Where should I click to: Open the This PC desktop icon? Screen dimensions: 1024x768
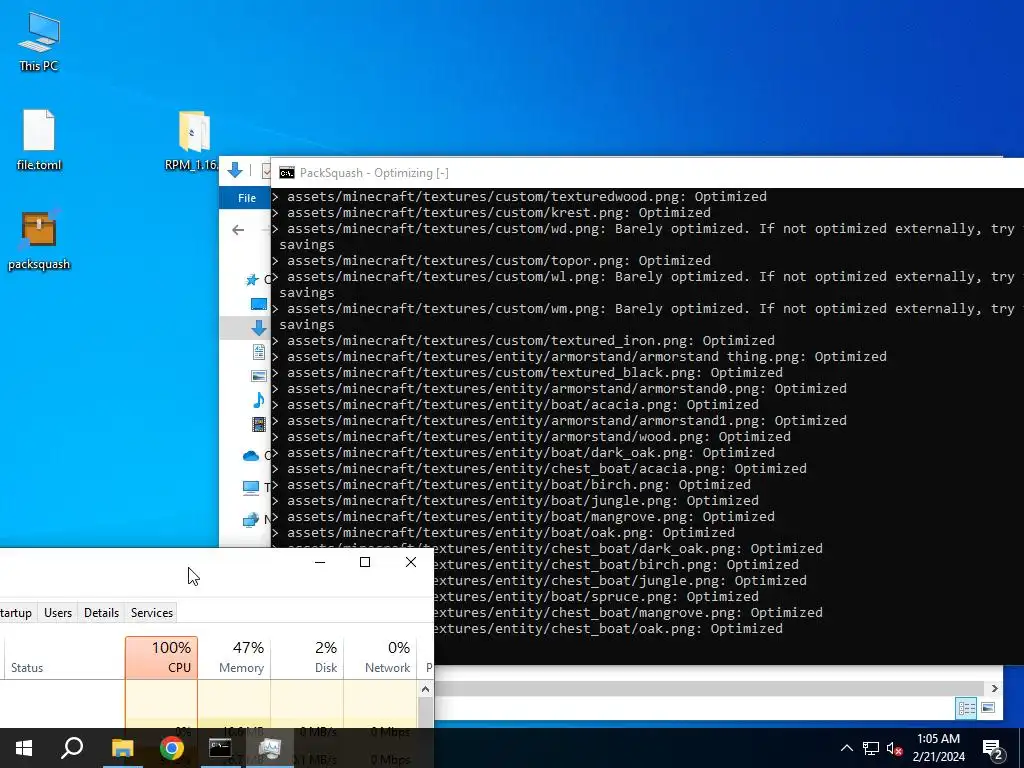coord(39,42)
